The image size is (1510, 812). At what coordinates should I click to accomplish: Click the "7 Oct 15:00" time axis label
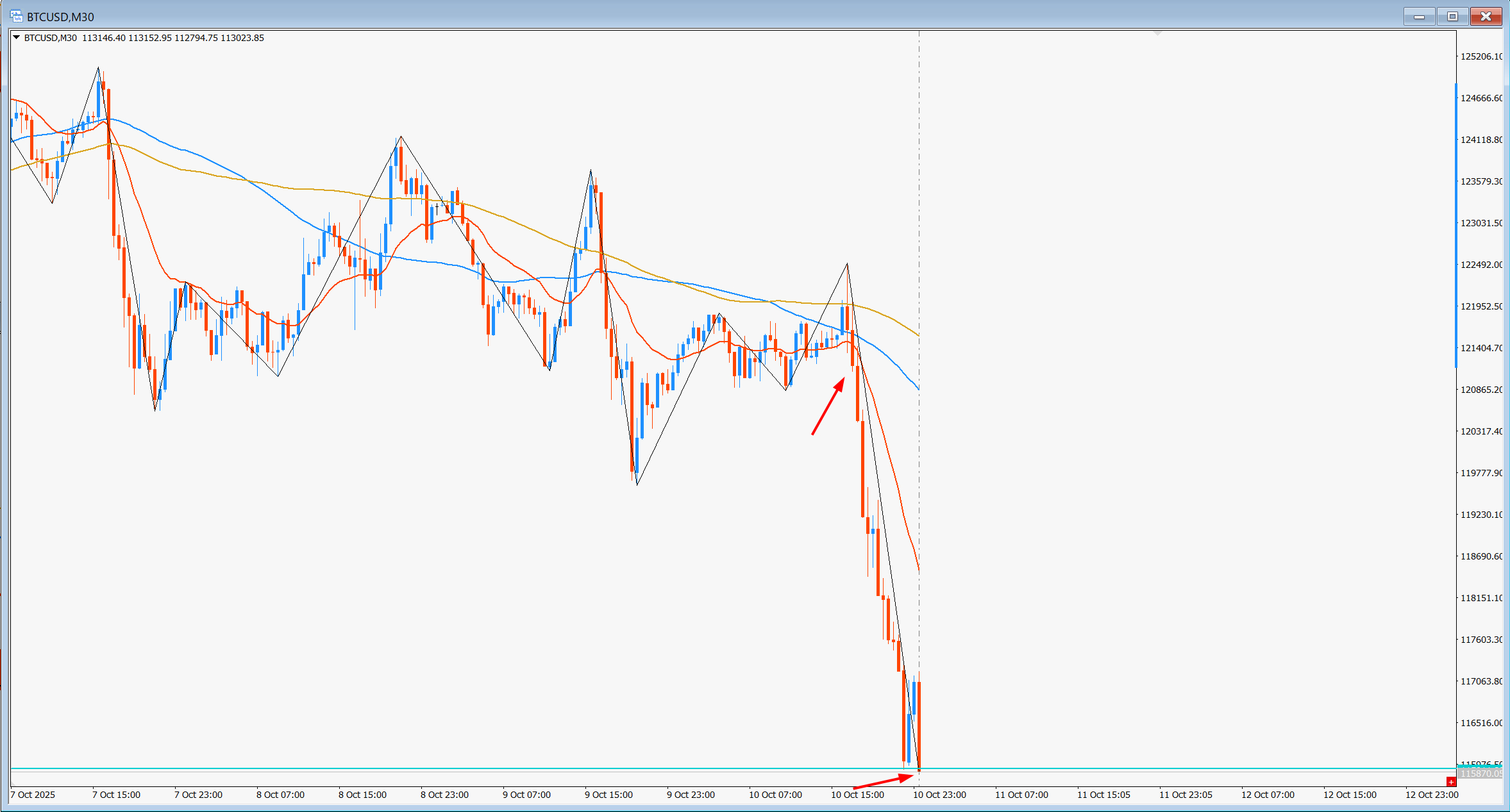pyautogui.click(x=117, y=795)
